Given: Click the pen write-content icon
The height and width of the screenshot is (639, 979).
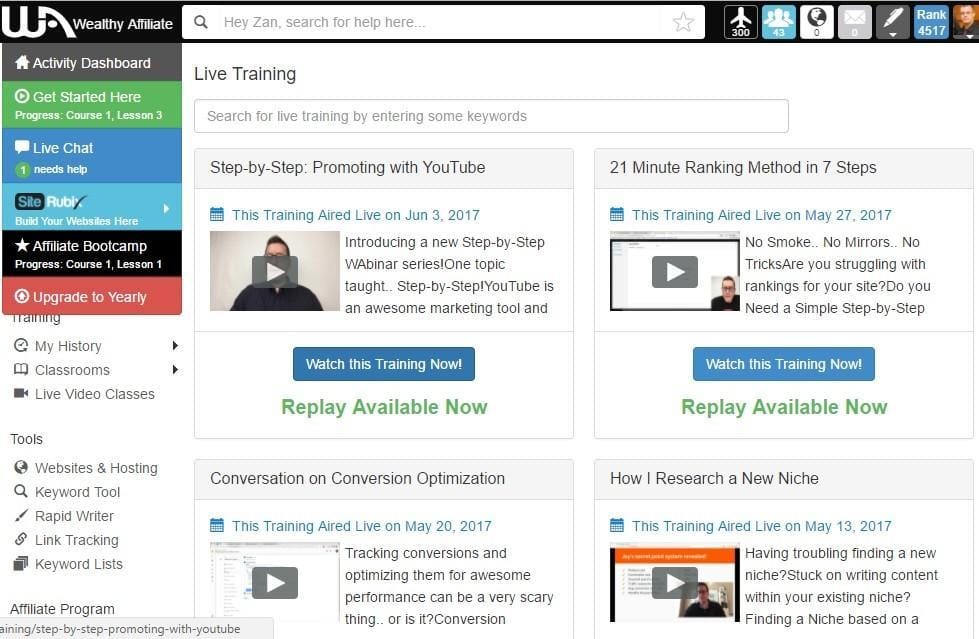Looking at the screenshot, I should [x=893, y=22].
